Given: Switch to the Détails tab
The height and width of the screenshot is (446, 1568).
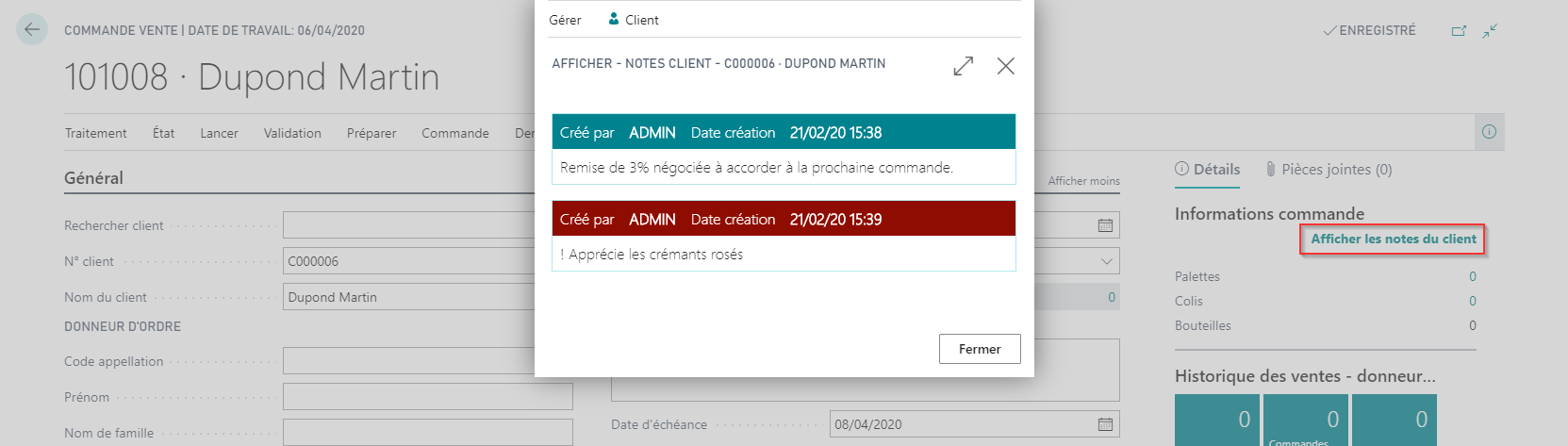Looking at the screenshot, I should pyautogui.click(x=1208, y=170).
